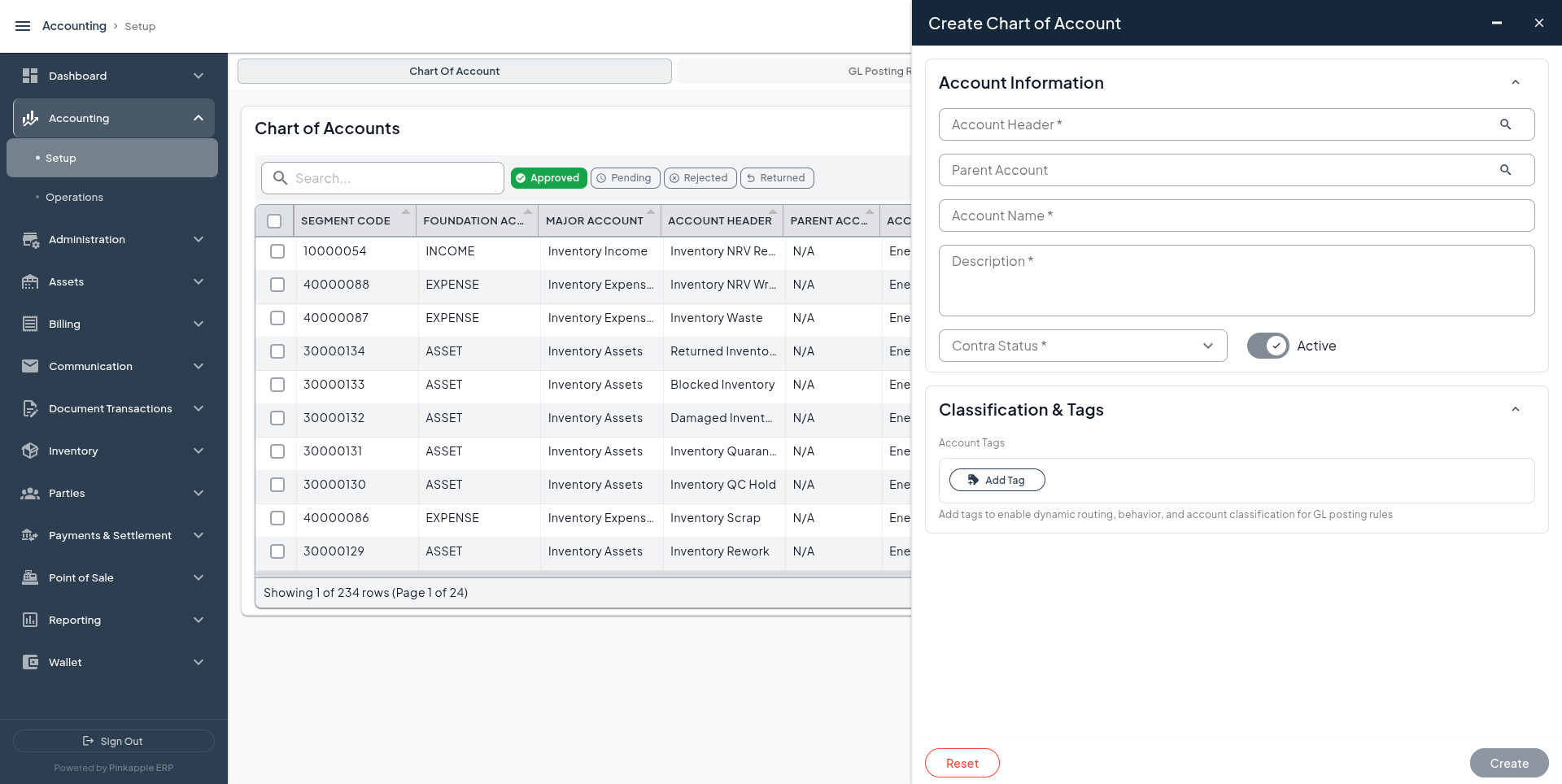Click the Dashboard sidebar icon
1562x784 pixels.
click(30, 76)
